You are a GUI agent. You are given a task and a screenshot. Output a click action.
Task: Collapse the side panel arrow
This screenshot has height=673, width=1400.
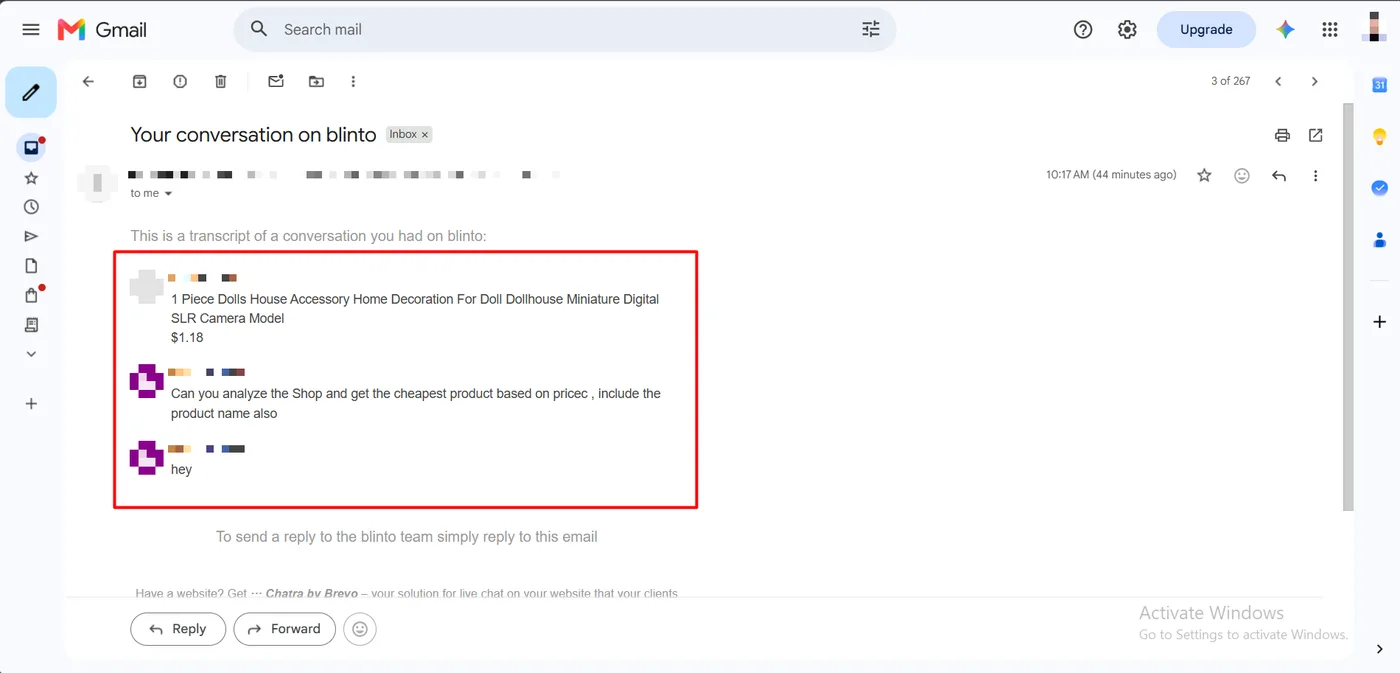[1380, 649]
